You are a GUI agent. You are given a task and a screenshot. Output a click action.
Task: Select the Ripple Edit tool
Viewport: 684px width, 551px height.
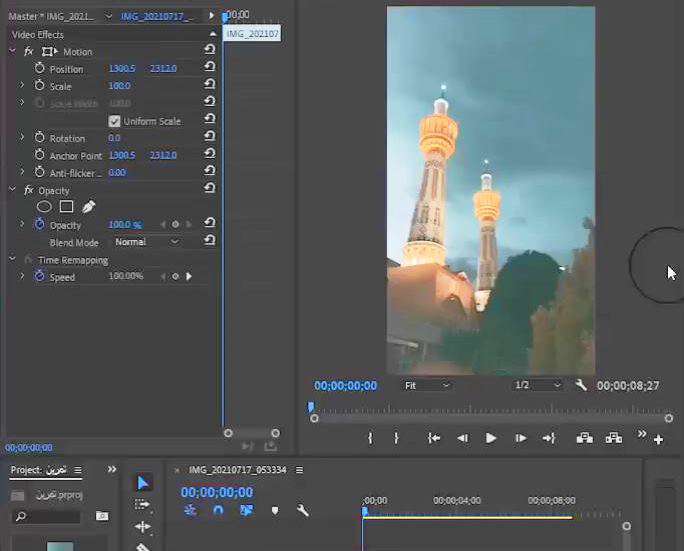click(x=143, y=527)
